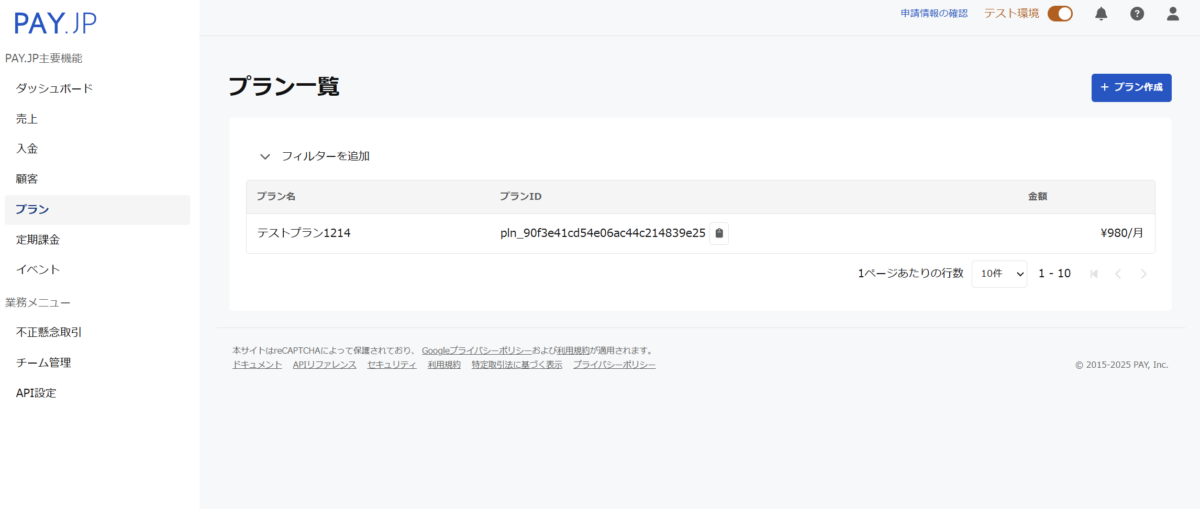Open 売上 in the sidebar
This screenshot has width=1200, height=509.
click(x=27, y=118)
